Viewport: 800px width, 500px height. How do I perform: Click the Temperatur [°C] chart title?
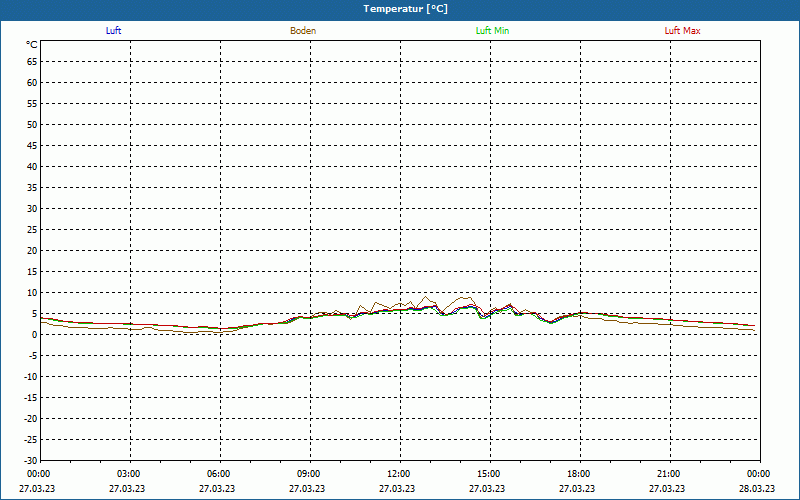pyautogui.click(x=406, y=9)
